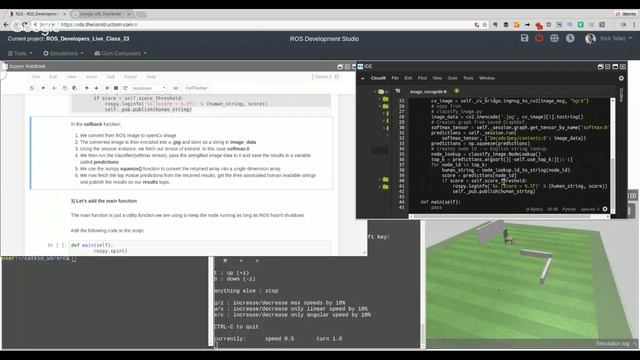The image size is (640, 360).
Task: Open the Tools dropdown menu
Action: [20, 53]
